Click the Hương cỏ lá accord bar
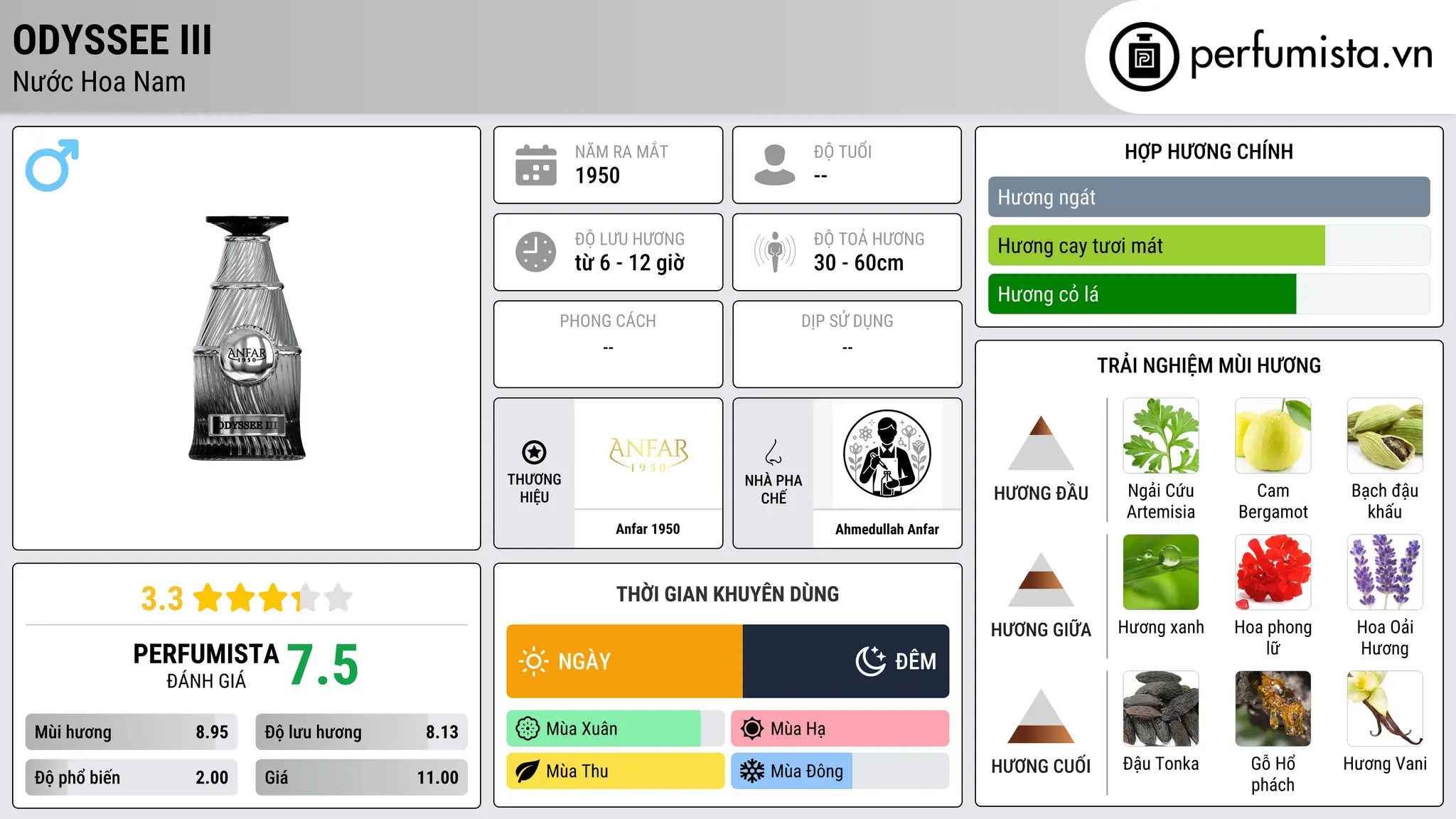Viewport: 1456px width, 819px height. coord(1209,294)
